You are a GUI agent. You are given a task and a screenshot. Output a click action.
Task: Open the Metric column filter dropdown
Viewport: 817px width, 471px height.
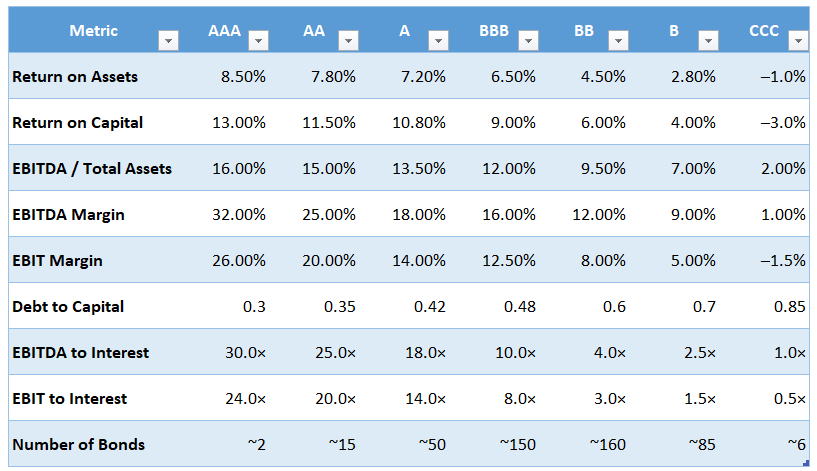[x=168, y=41]
